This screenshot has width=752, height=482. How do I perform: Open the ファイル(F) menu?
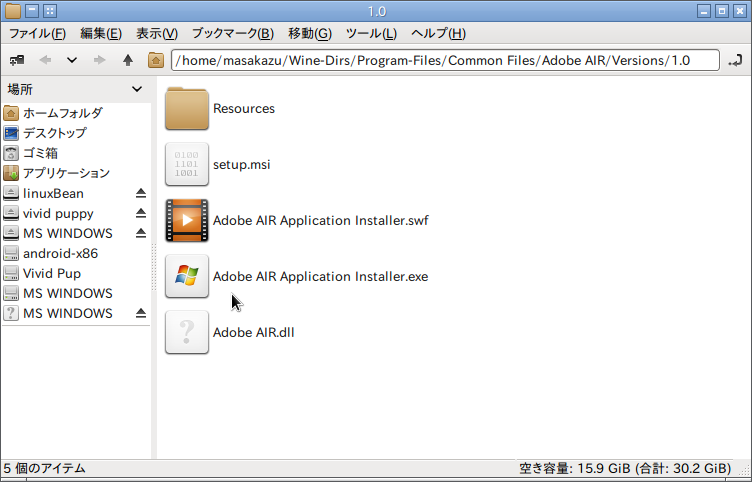(37, 34)
